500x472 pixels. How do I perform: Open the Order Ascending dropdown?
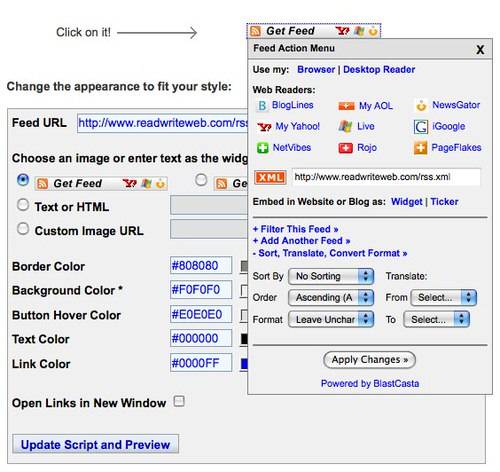[x=331, y=297]
